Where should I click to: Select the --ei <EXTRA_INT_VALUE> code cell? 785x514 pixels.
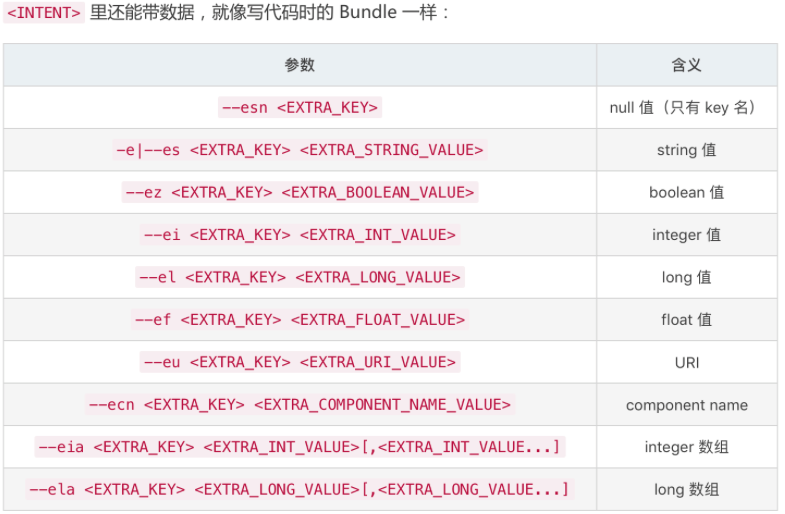299,235
